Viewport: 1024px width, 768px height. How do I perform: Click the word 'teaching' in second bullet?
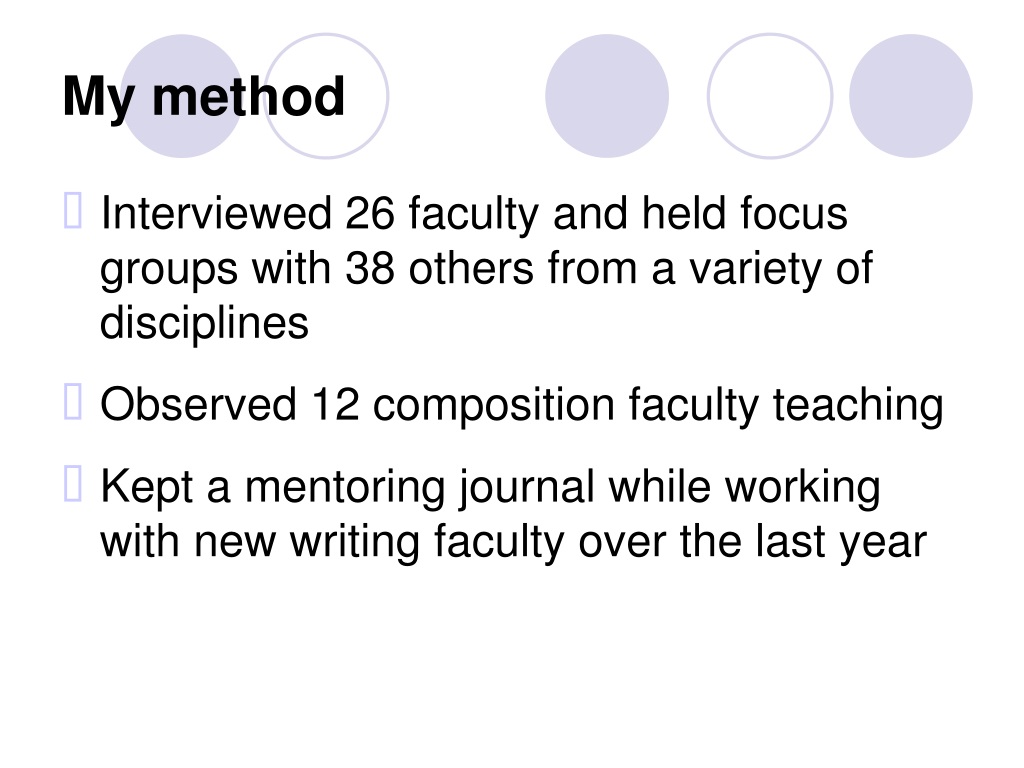click(858, 406)
